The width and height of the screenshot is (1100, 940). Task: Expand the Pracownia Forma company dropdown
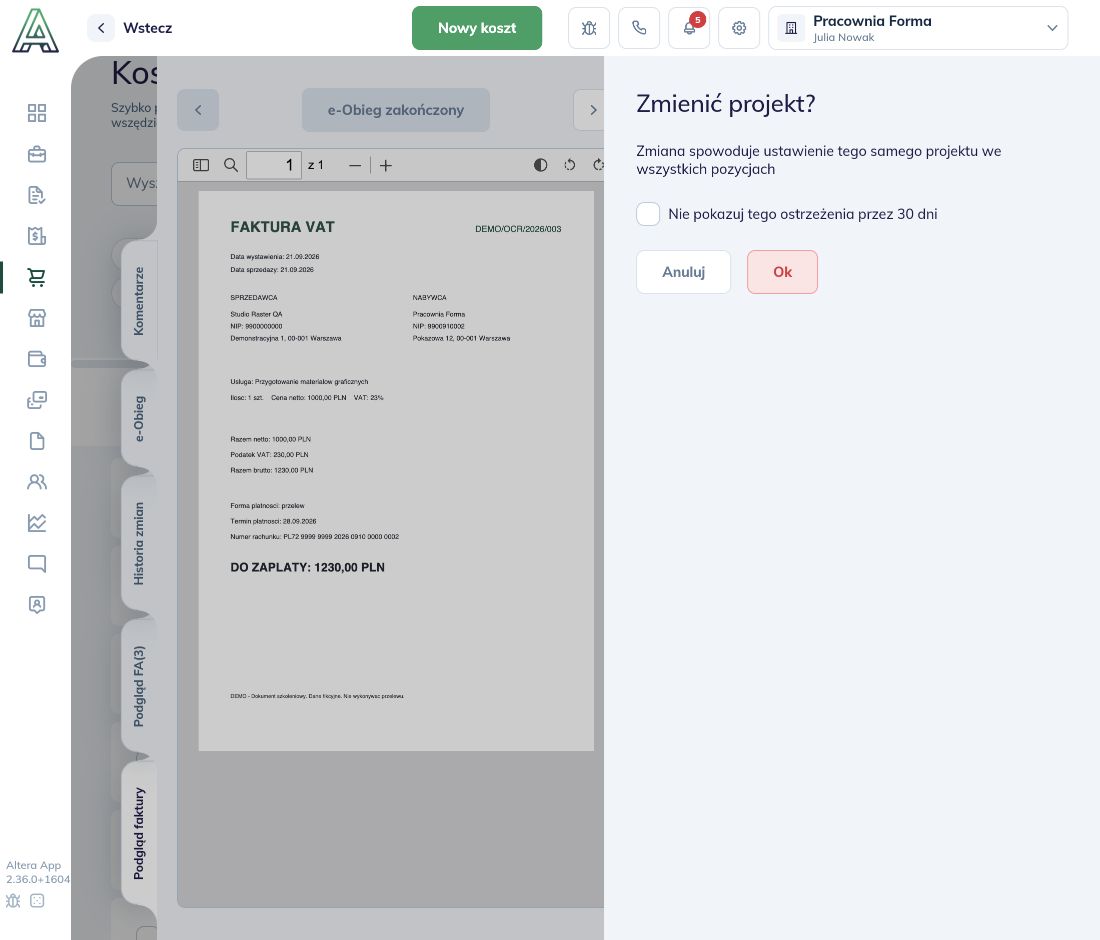(918, 28)
